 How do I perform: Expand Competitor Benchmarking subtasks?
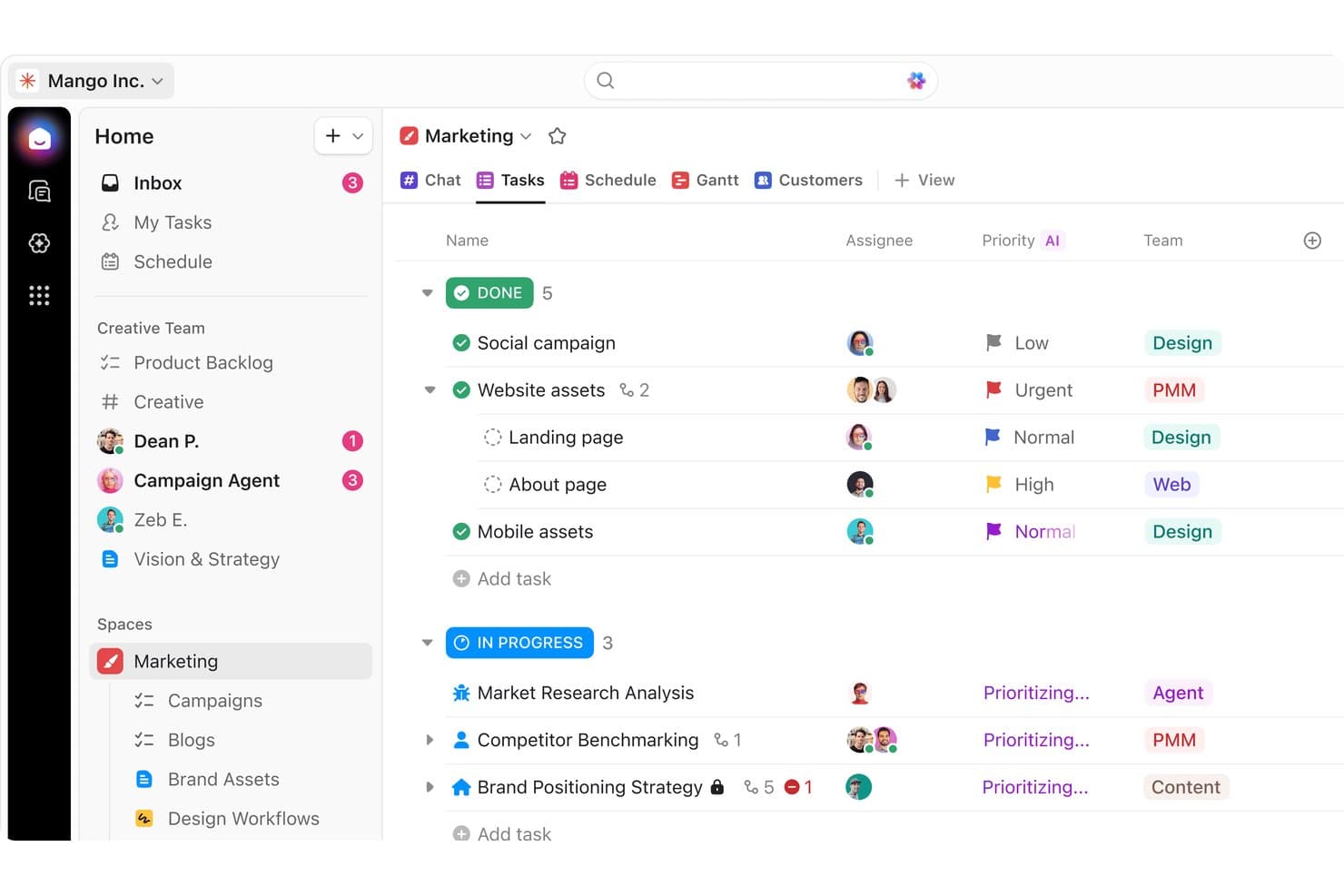click(430, 740)
